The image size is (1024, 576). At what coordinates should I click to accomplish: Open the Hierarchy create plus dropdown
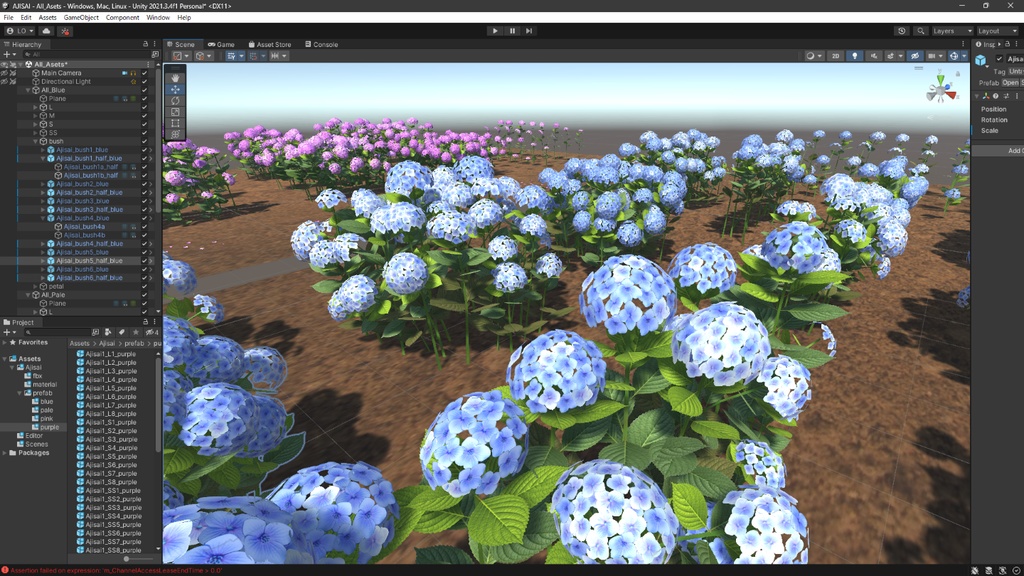pos(10,54)
